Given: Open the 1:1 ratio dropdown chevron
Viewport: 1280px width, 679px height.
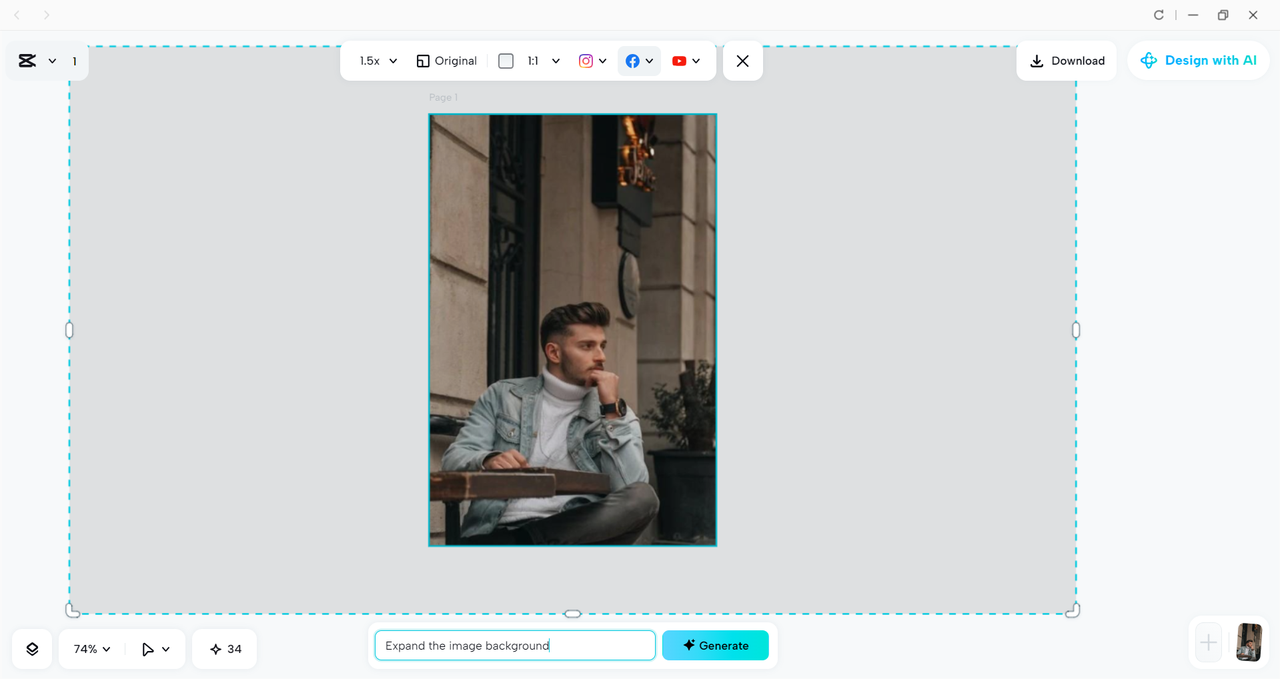Looking at the screenshot, I should coord(556,60).
